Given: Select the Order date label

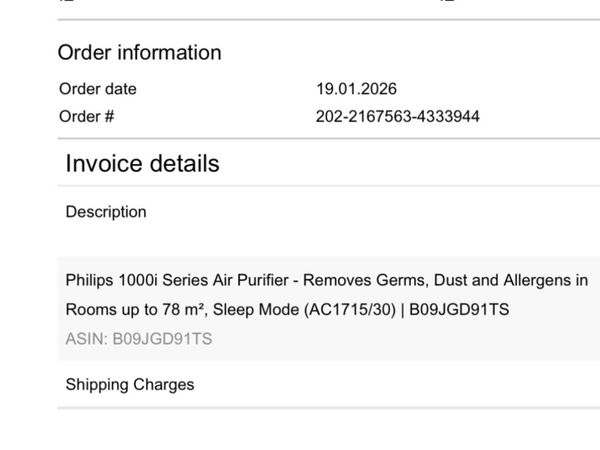Looking at the screenshot, I should [x=98, y=89].
